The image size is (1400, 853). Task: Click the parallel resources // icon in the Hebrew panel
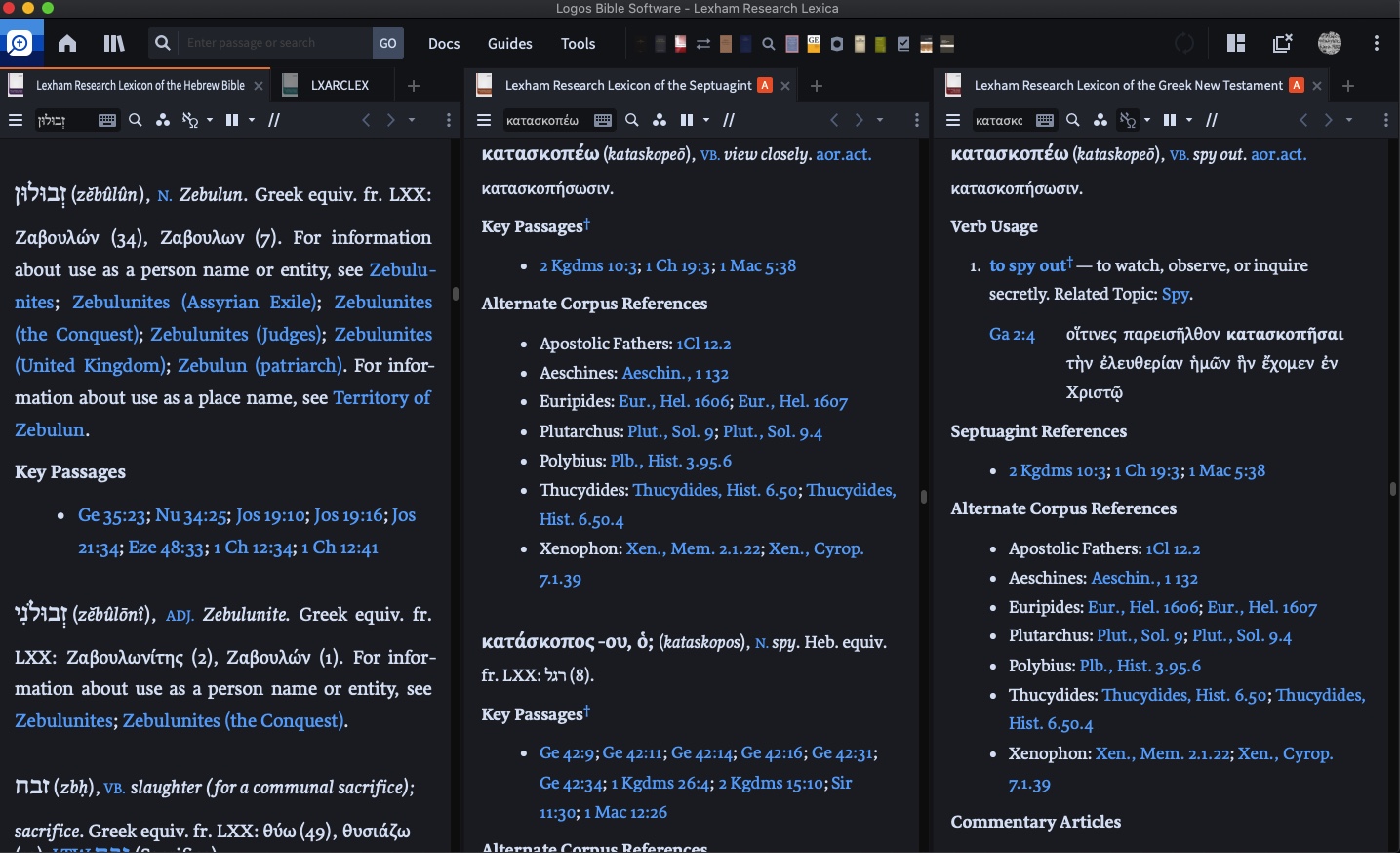(275, 120)
